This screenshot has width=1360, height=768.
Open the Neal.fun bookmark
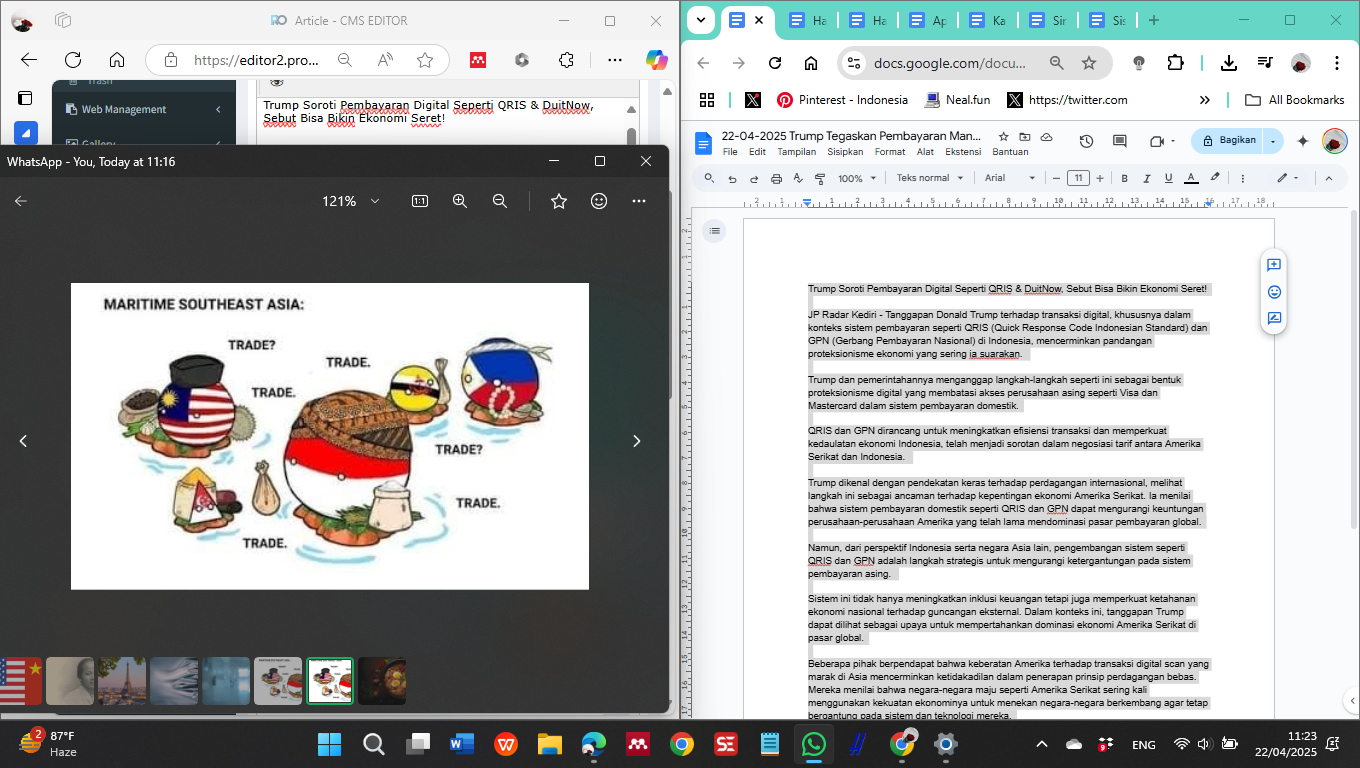[x=958, y=100]
